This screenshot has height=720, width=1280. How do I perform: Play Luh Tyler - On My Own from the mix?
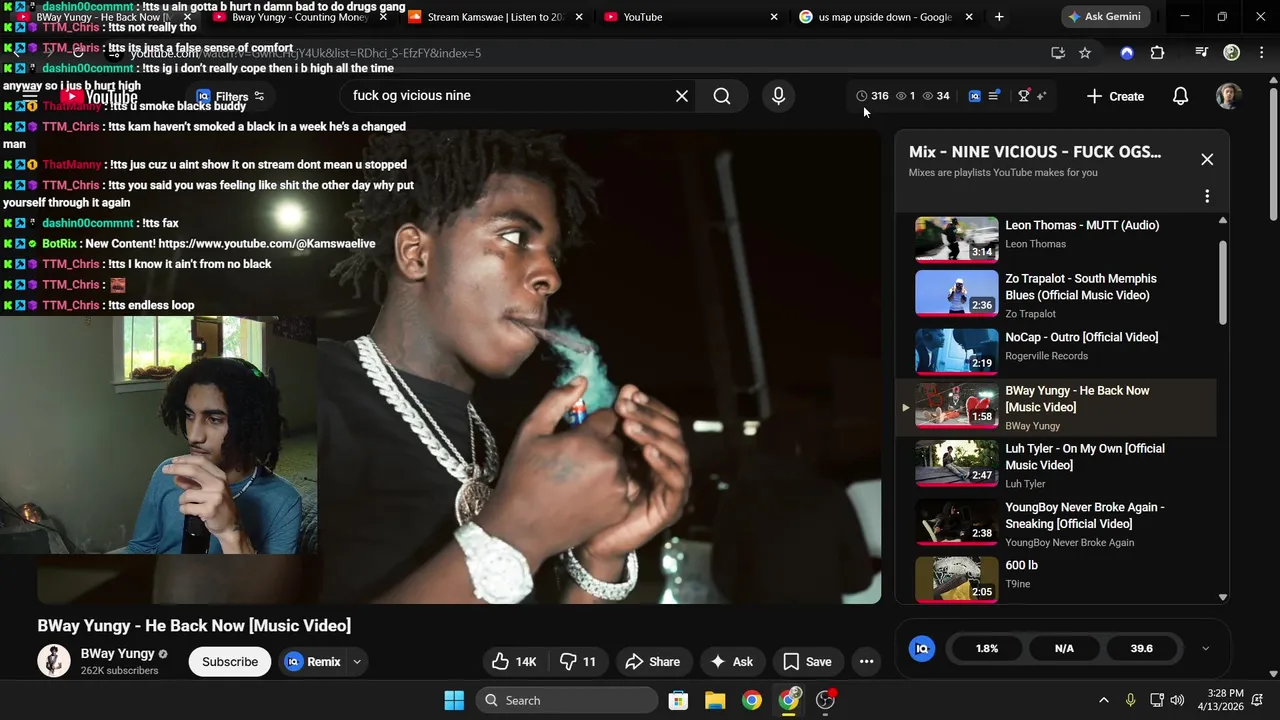pos(1065,465)
